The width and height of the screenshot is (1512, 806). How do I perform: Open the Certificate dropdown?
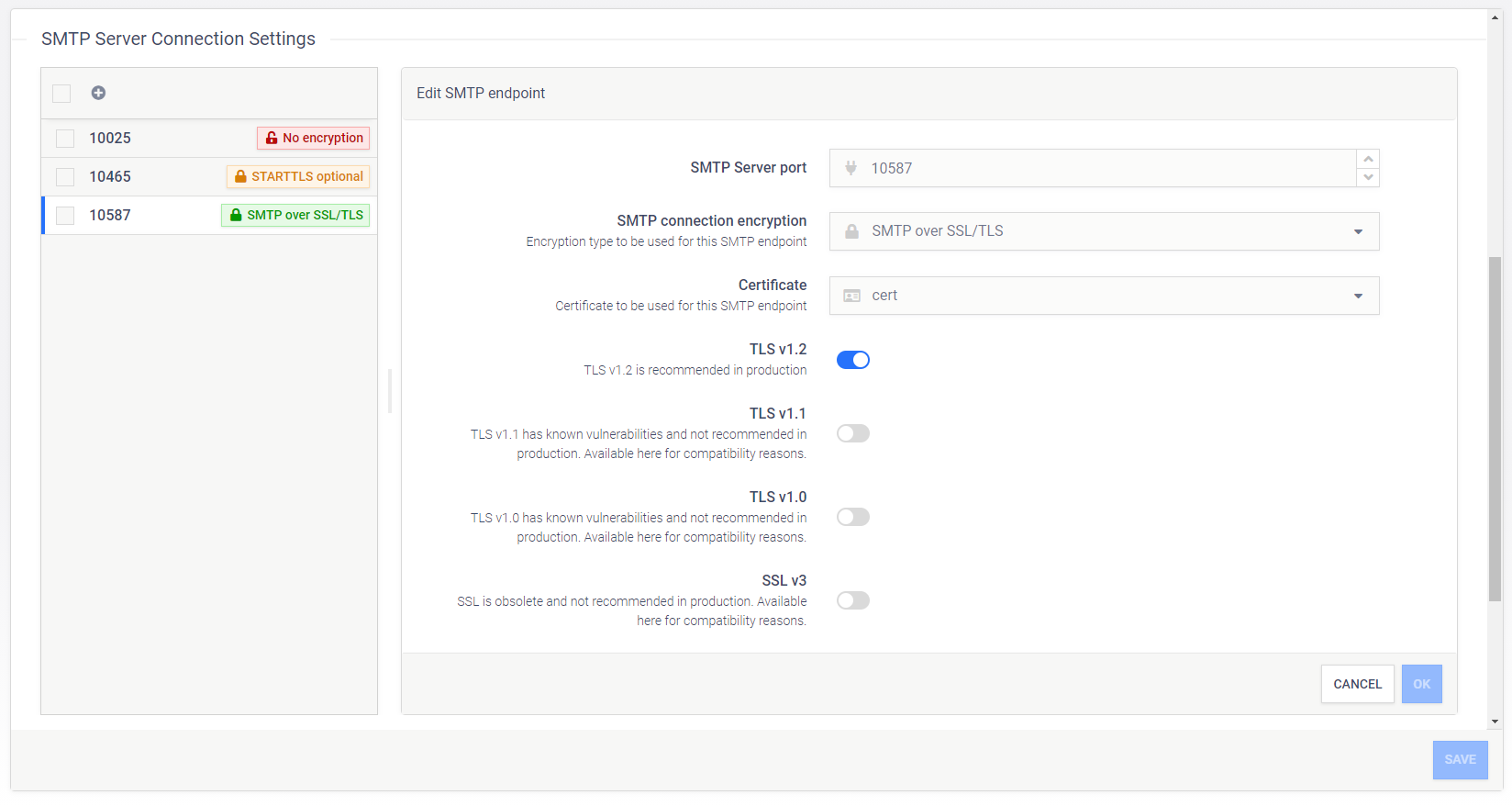(1105, 296)
